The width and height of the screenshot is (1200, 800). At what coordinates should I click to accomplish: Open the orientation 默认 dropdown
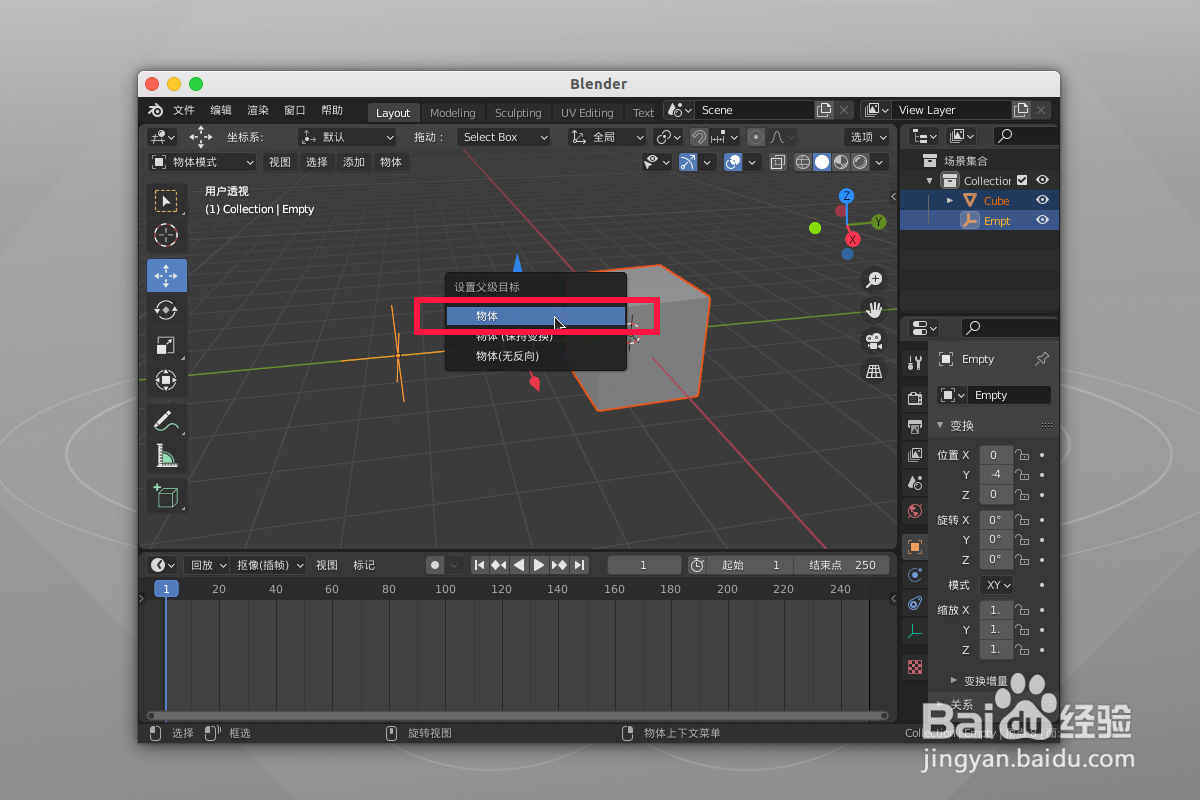(x=348, y=137)
